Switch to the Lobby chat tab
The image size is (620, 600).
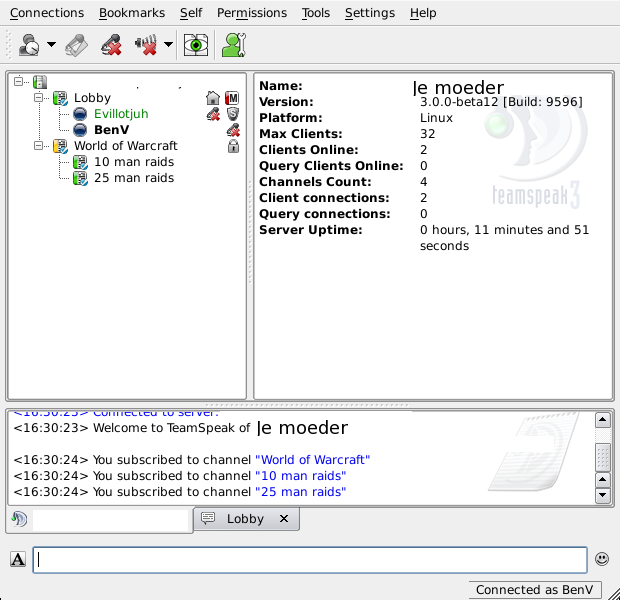click(x=246, y=519)
